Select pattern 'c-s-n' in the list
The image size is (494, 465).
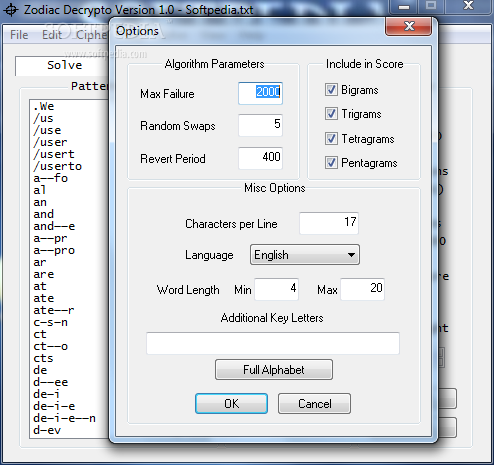tap(50, 322)
